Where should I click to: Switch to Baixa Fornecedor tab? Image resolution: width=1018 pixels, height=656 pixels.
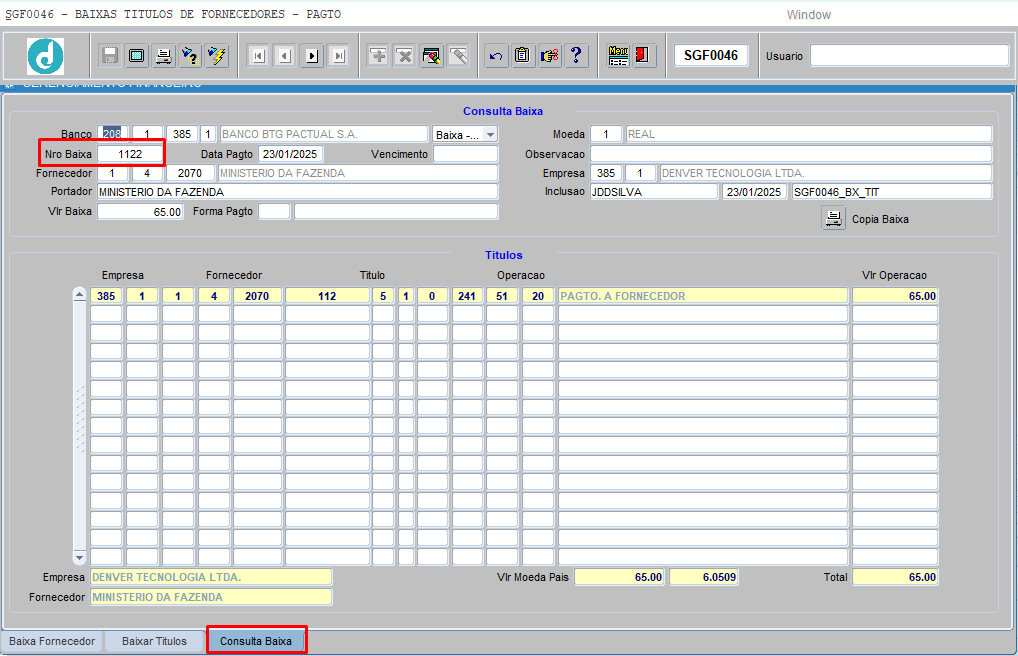pyautogui.click(x=52, y=641)
